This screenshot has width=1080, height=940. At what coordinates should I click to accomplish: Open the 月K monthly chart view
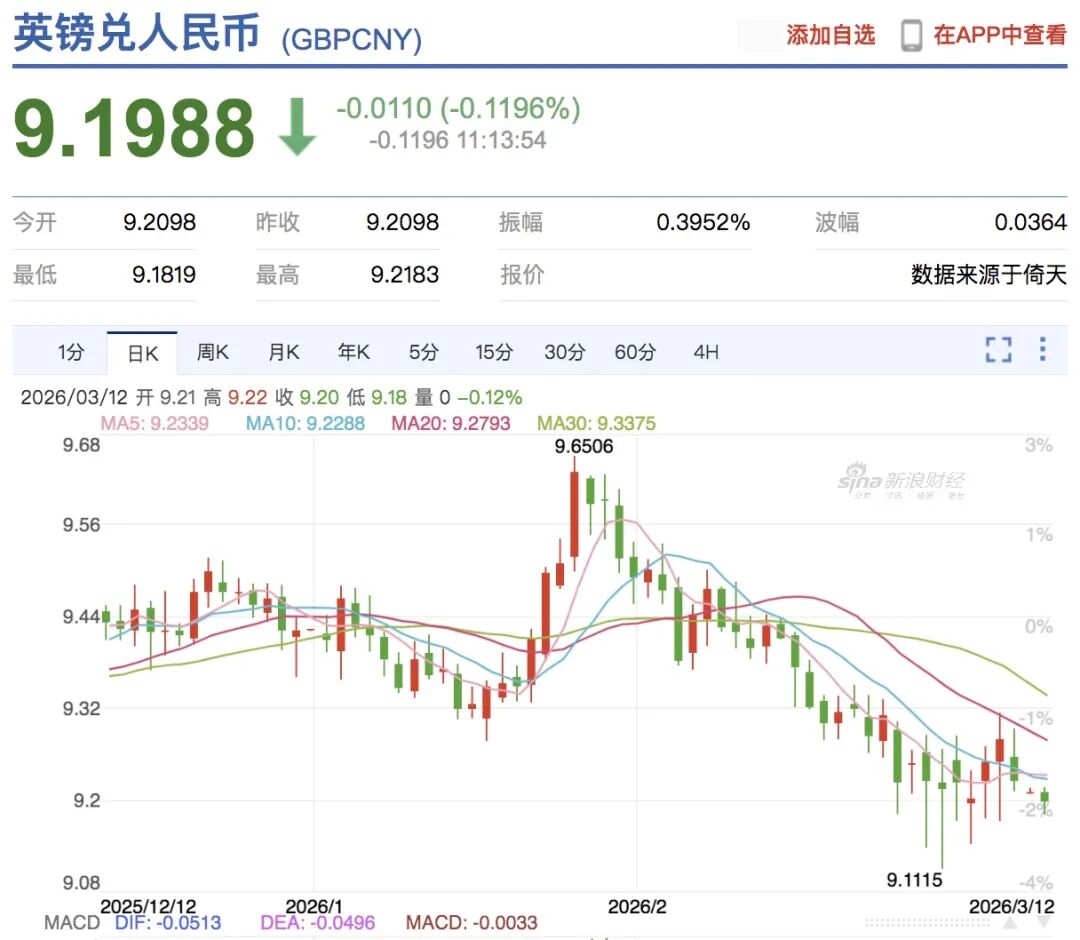(283, 352)
